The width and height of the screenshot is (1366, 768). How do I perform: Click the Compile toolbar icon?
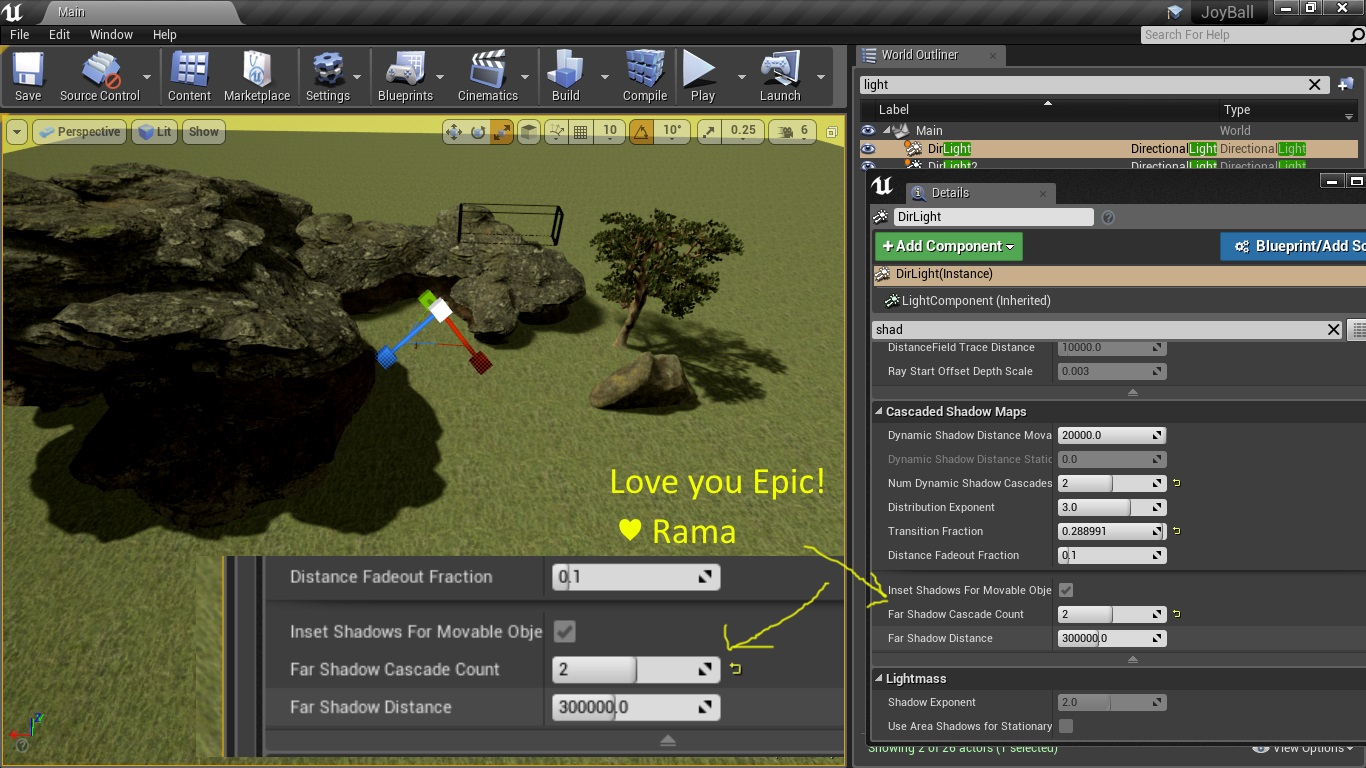click(645, 77)
